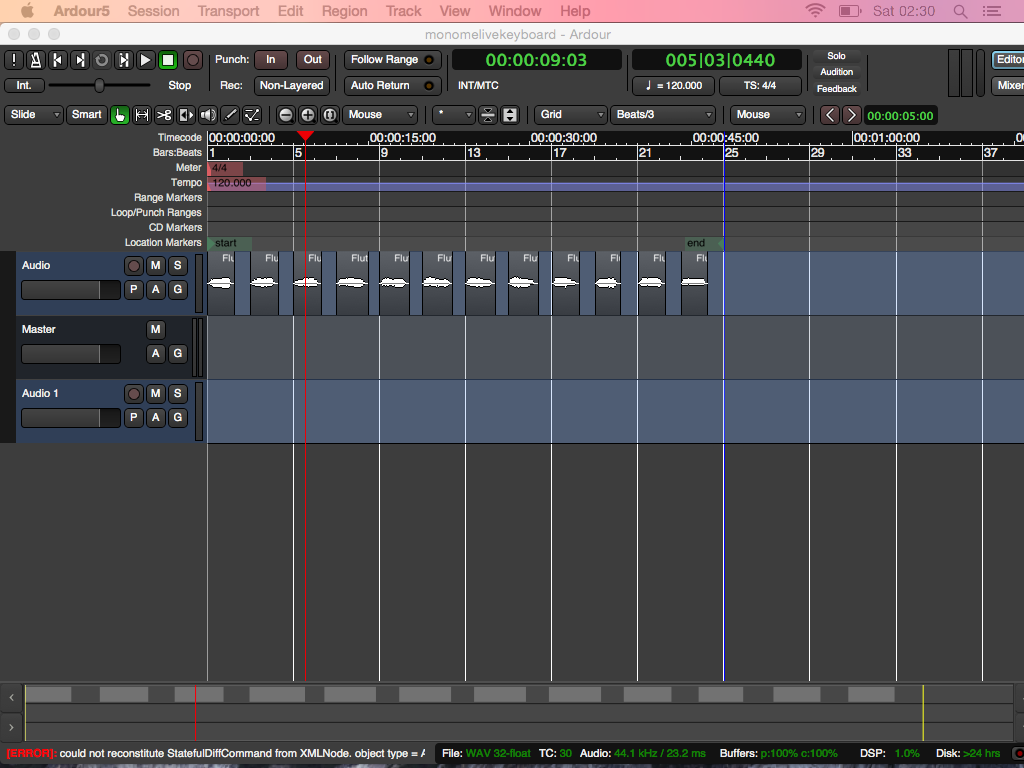Record-arm the Audio track
The image size is (1024, 768).
coord(134,266)
